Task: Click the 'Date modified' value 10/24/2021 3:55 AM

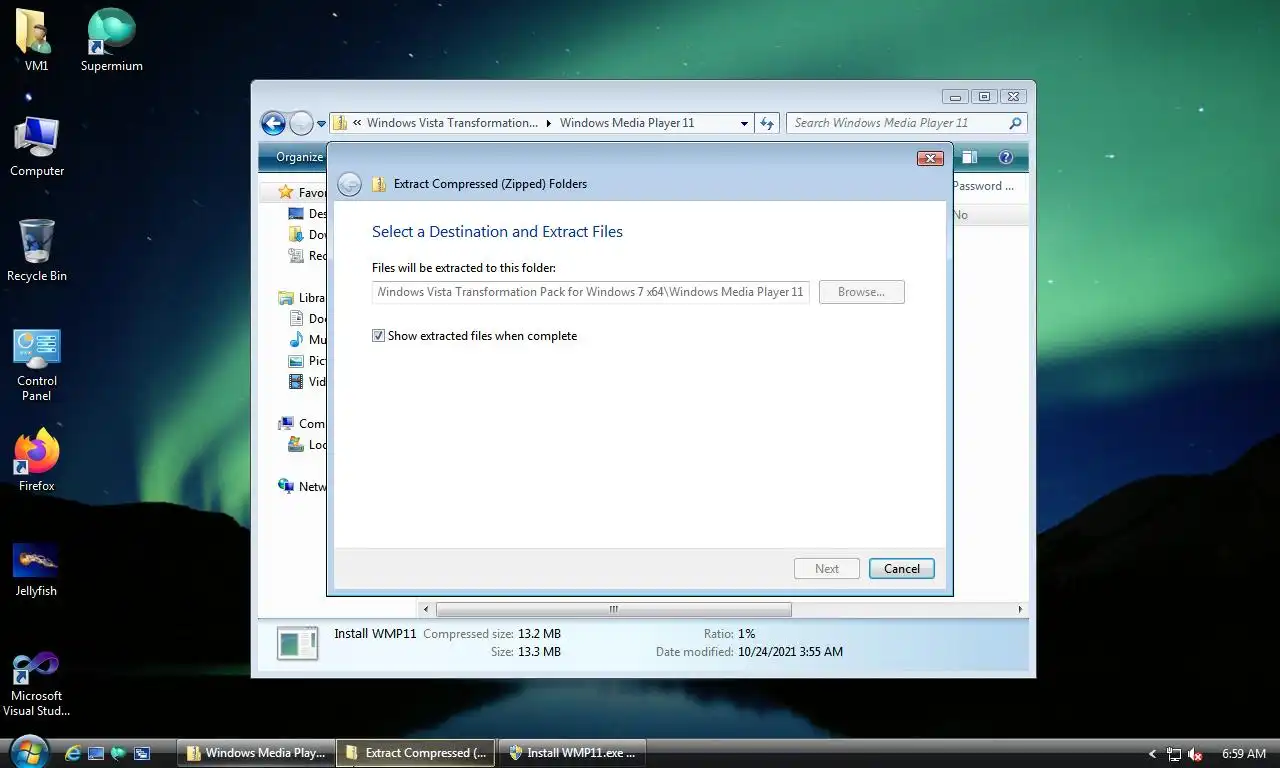Action: click(790, 652)
